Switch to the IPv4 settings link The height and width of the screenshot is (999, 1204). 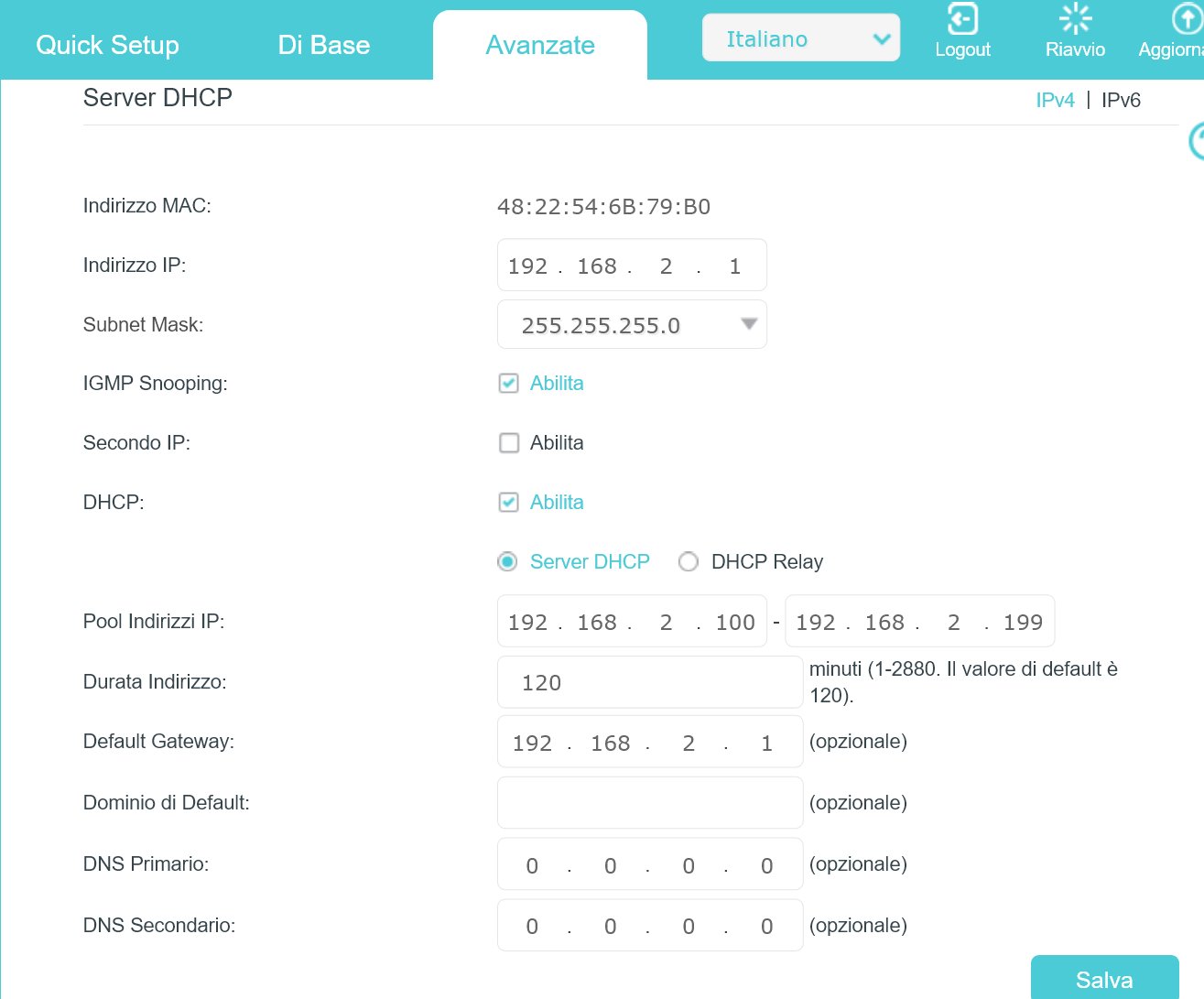pos(1055,100)
